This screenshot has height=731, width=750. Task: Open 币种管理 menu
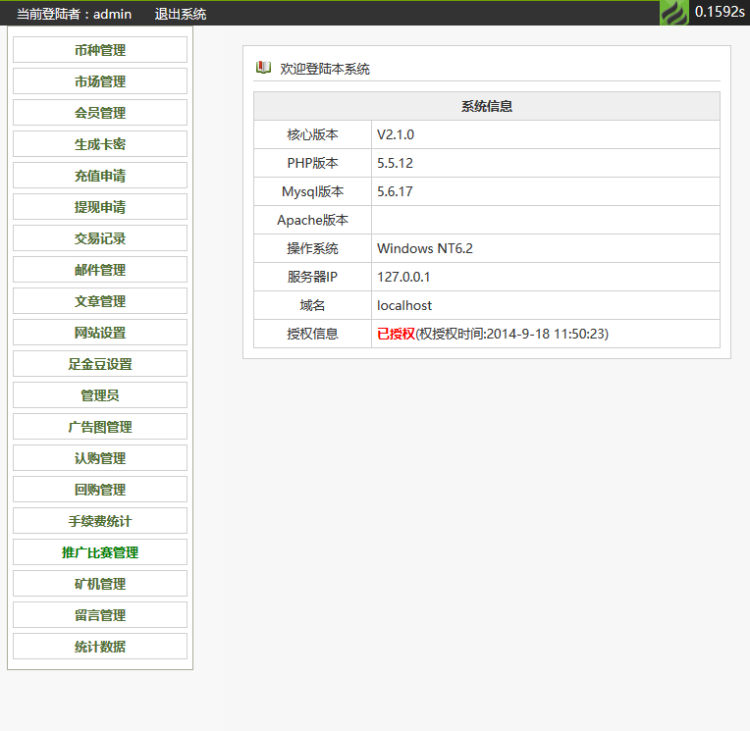click(x=100, y=50)
